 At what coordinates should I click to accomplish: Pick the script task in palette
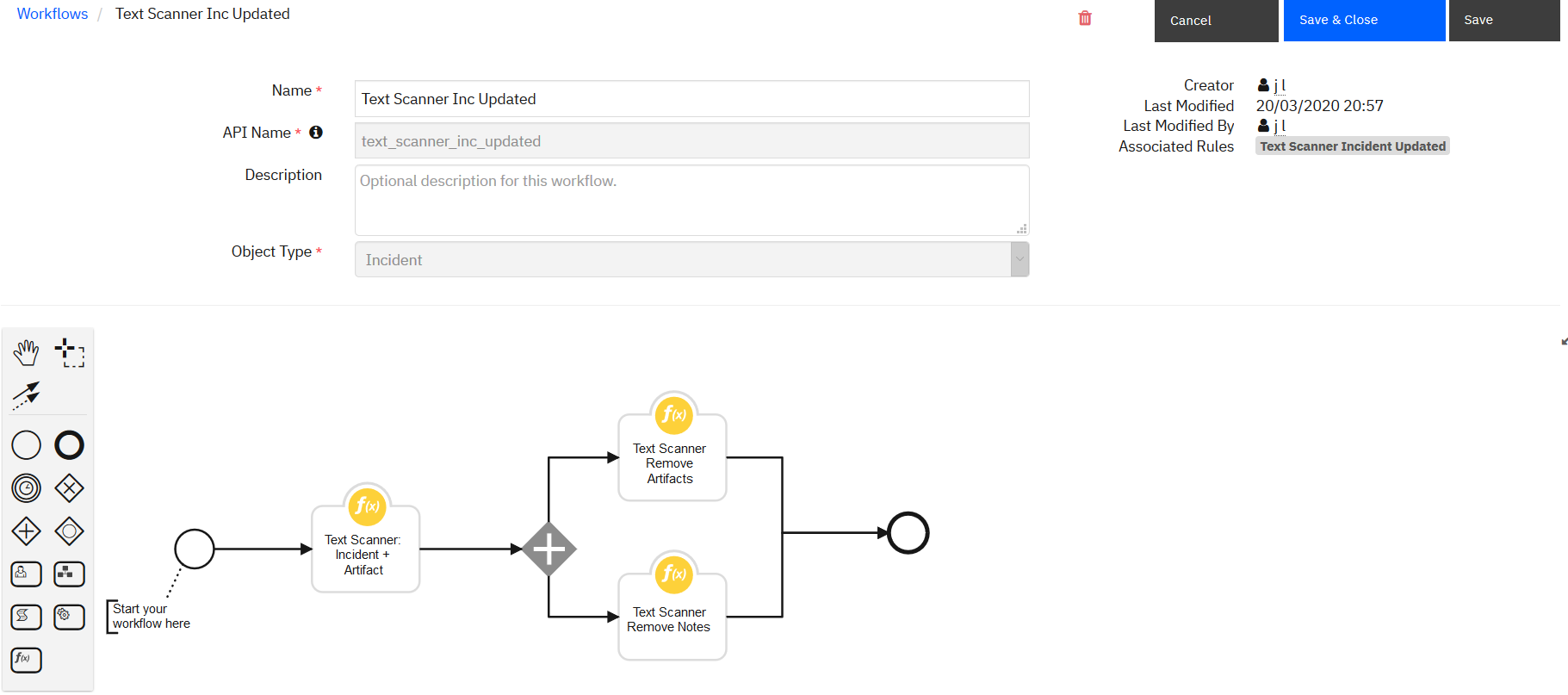(26, 617)
